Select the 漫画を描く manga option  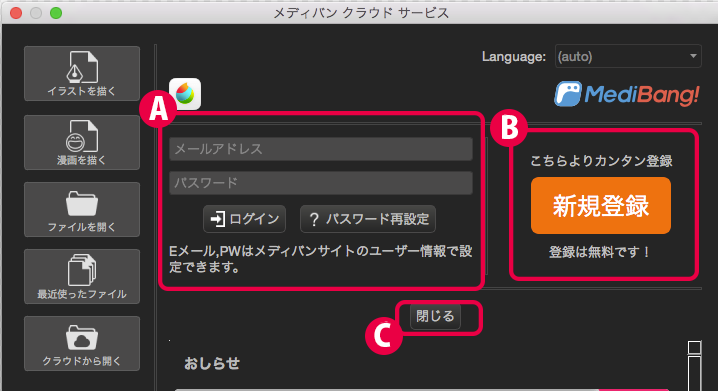point(82,142)
